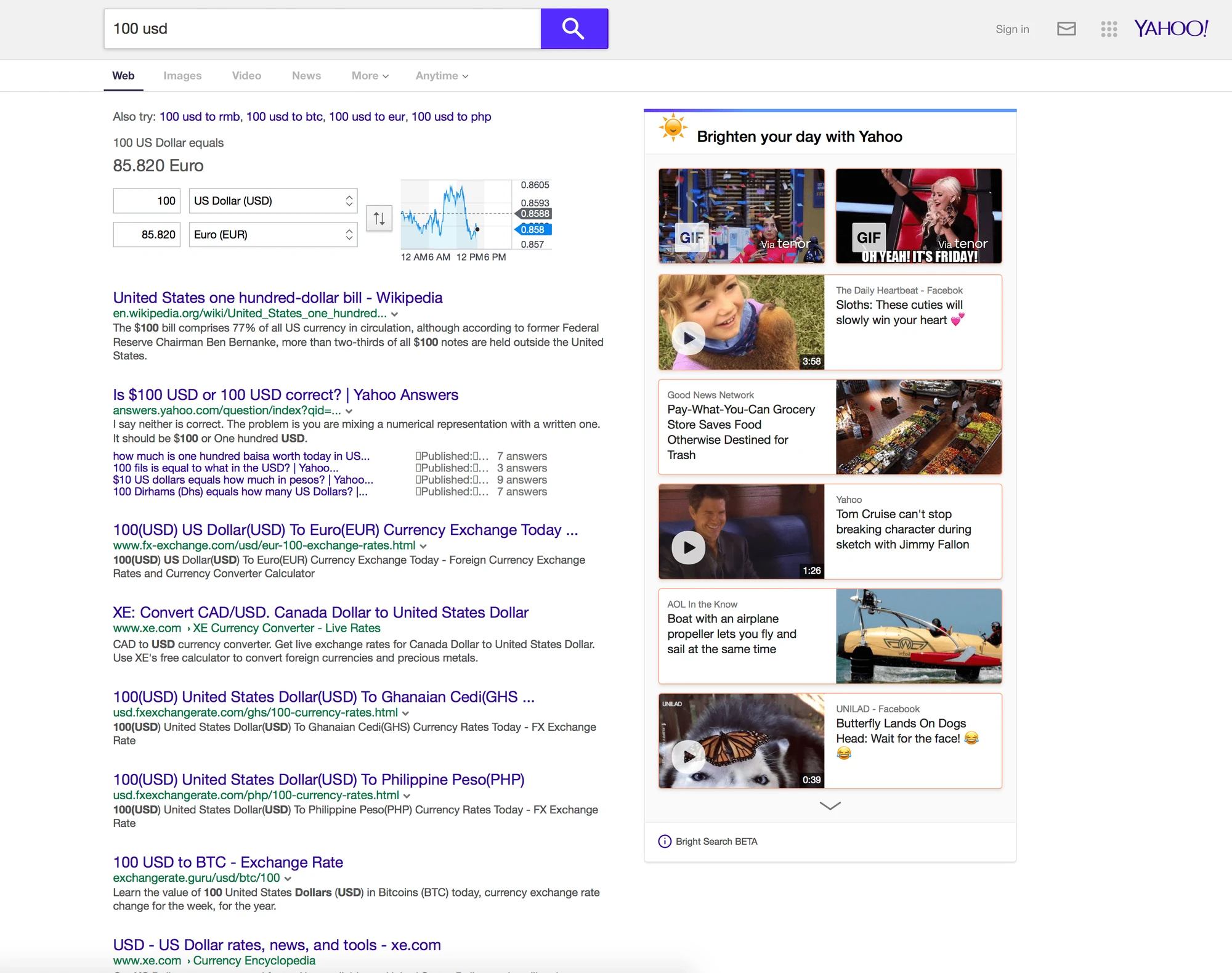Screen dimensions: 1232x973
Task: Open XE Currency Converter - Live Rates breadcrumb
Action: pos(286,628)
